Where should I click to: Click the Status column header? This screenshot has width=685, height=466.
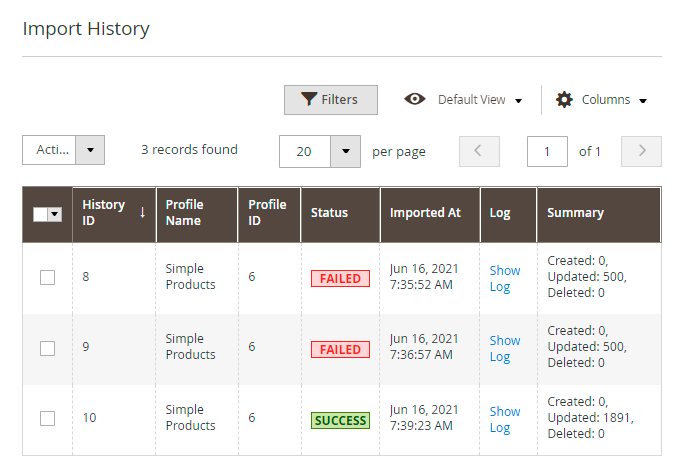point(329,213)
